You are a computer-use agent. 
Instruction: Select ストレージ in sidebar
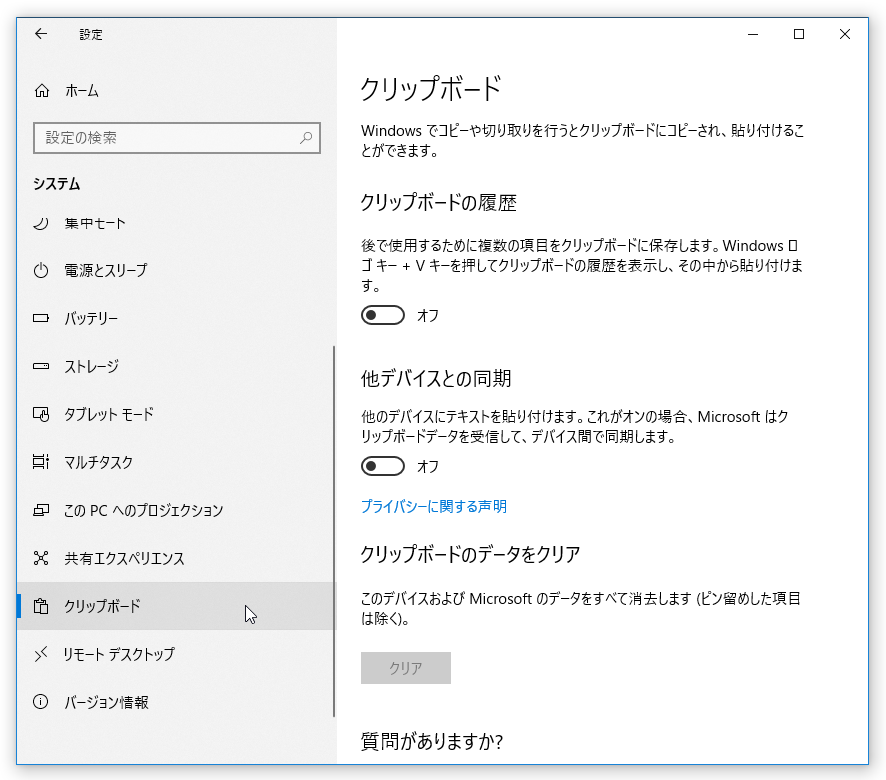point(175,366)
